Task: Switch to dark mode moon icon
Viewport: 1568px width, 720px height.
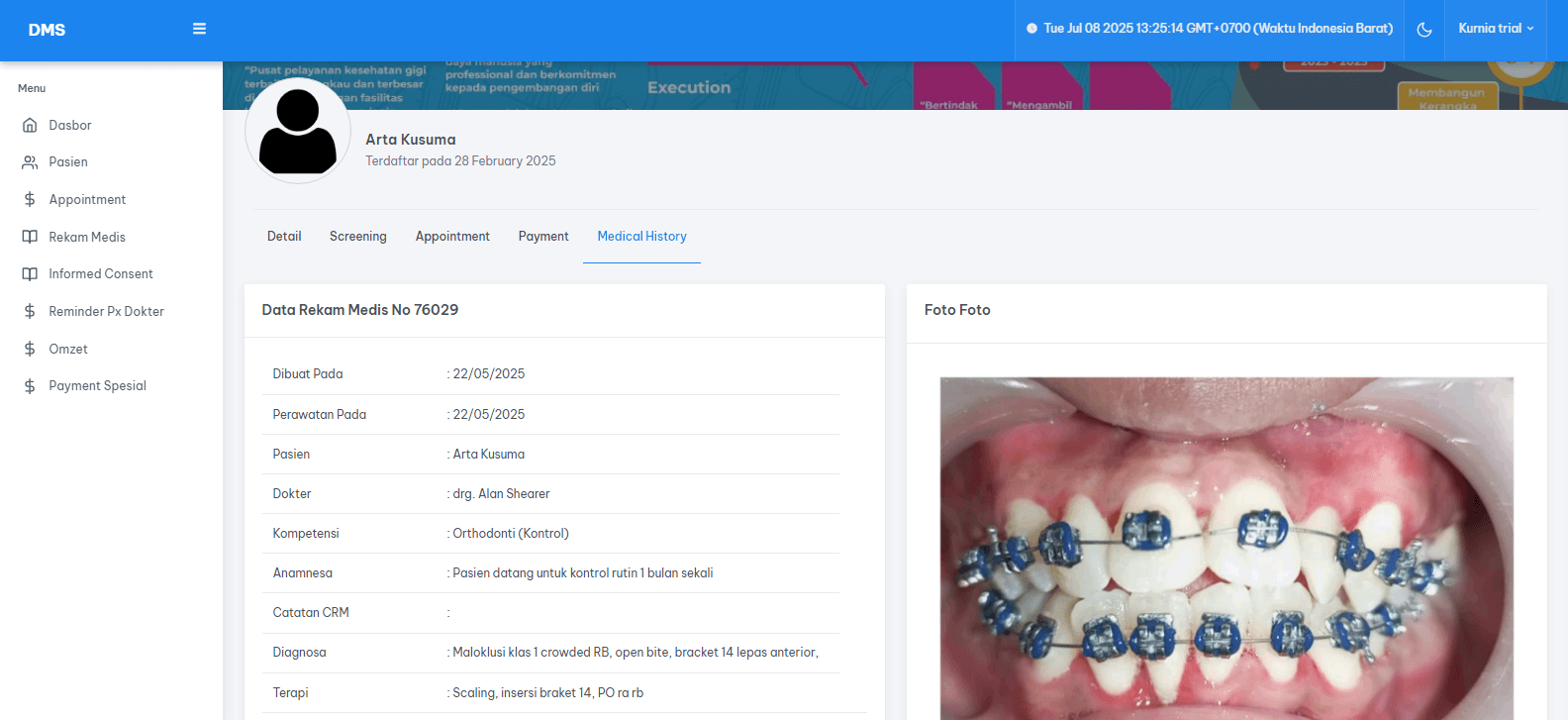Action: point(1424,30)
